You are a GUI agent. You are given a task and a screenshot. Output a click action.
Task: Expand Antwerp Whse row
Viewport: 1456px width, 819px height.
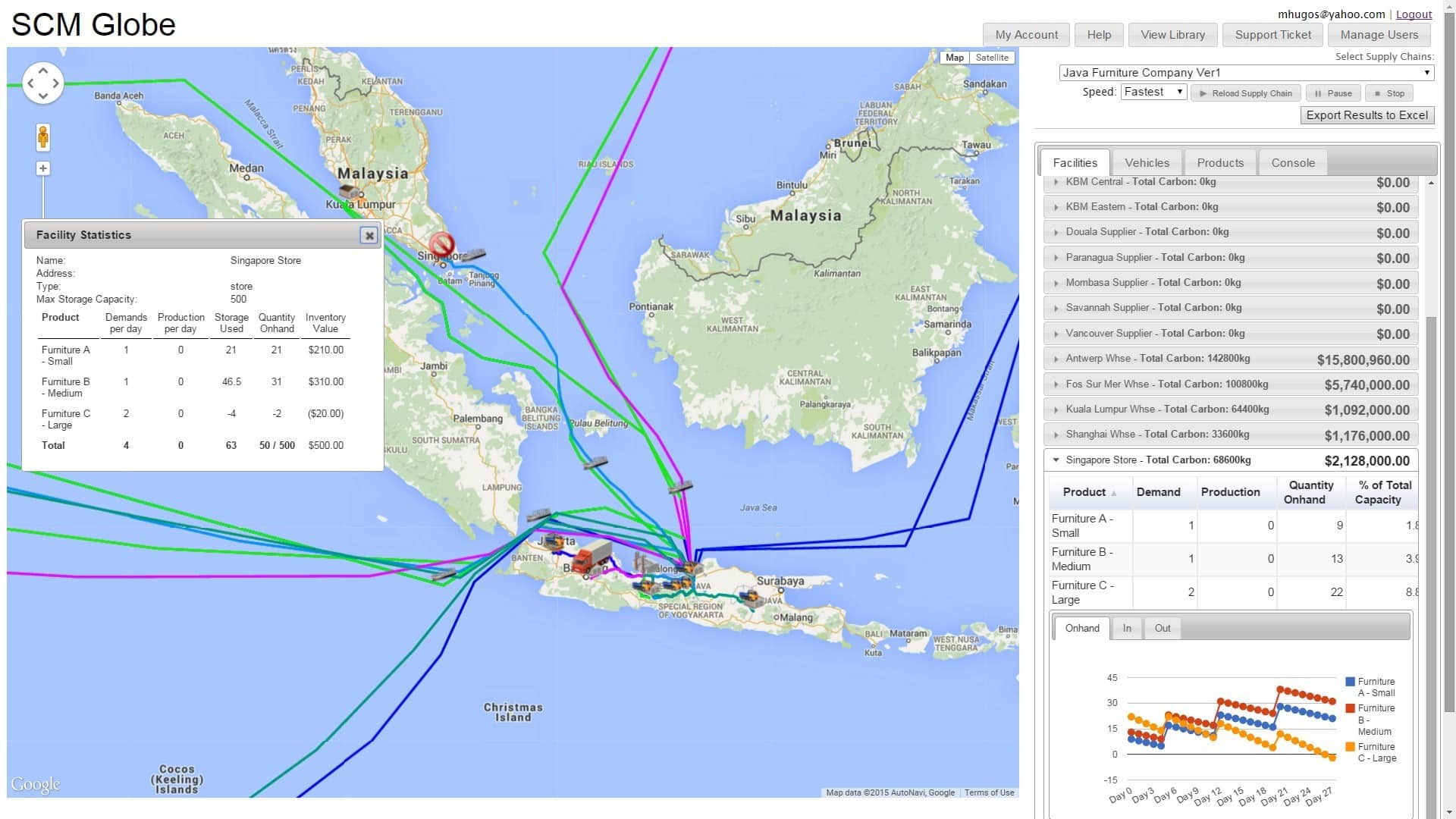pyautogui.click(x=1231, y=359)
